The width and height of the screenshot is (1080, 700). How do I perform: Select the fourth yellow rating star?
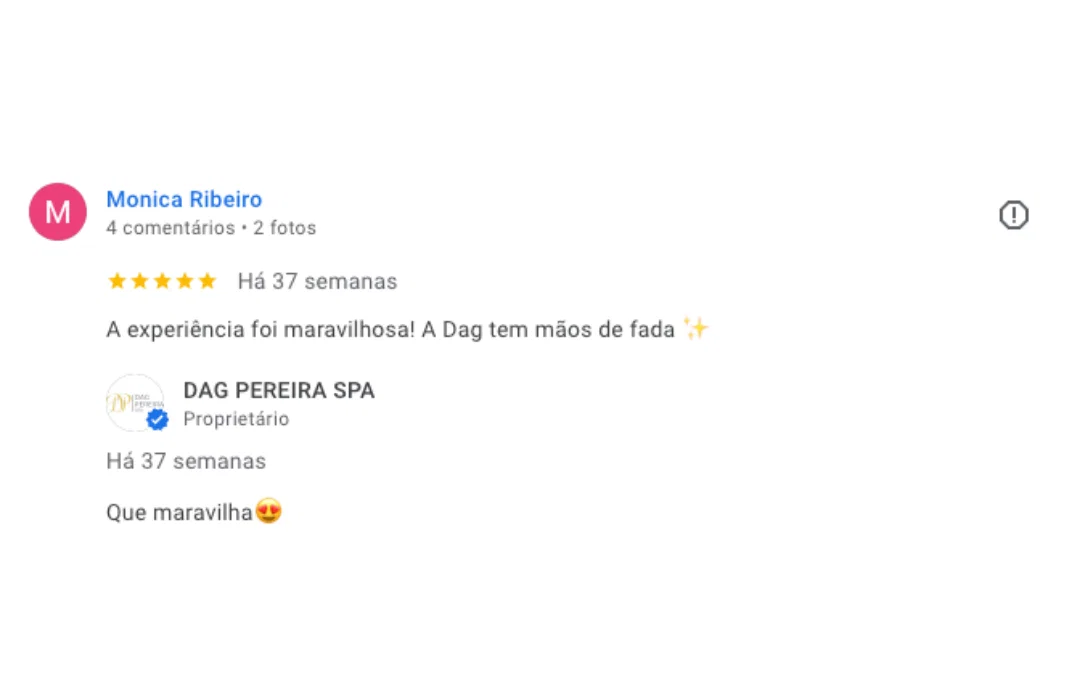[x=185, y=281]
